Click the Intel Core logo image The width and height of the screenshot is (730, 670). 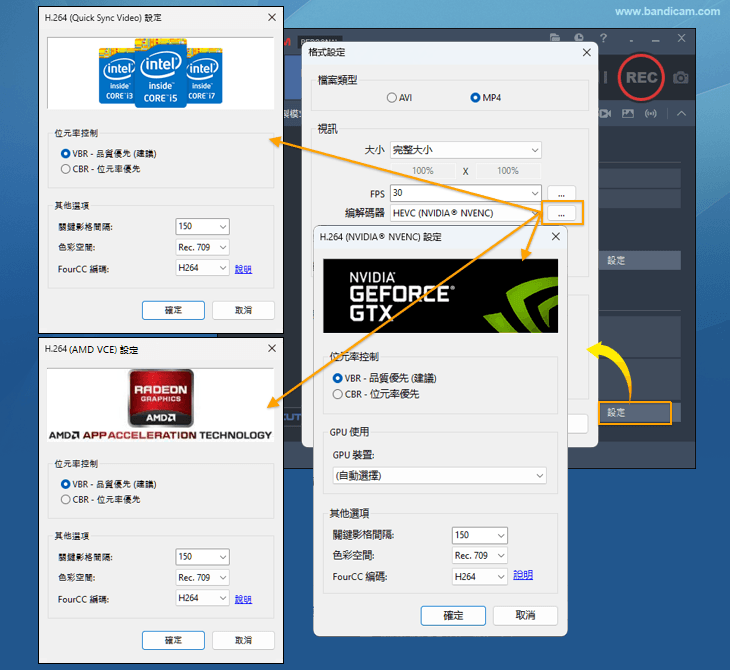coord(161,73)
